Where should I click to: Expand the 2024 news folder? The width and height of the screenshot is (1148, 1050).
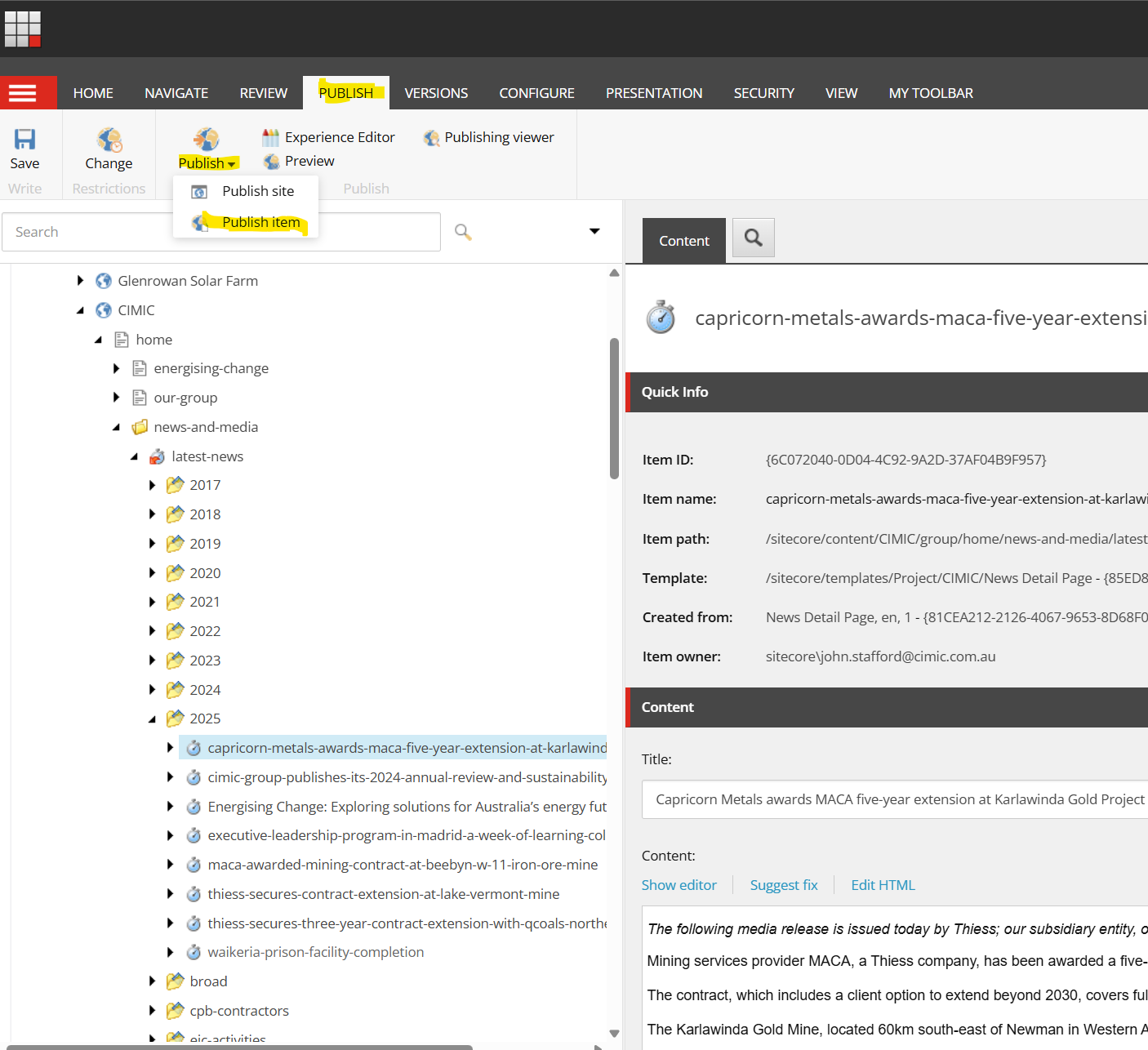click(153, 690)
